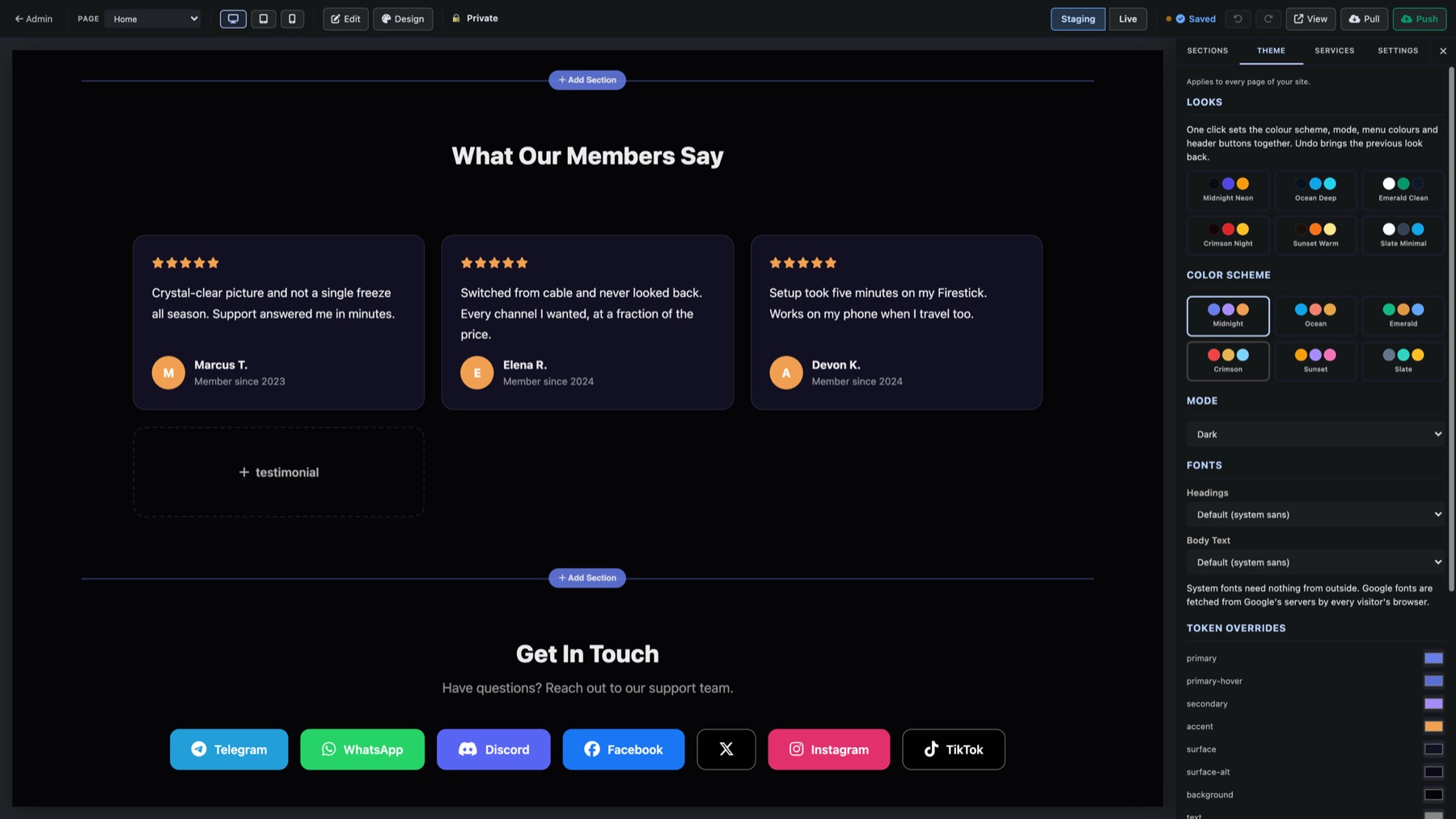Screen dimensions: 1456x819
Task: Click the redo arrow icon
Action: 1268,19
